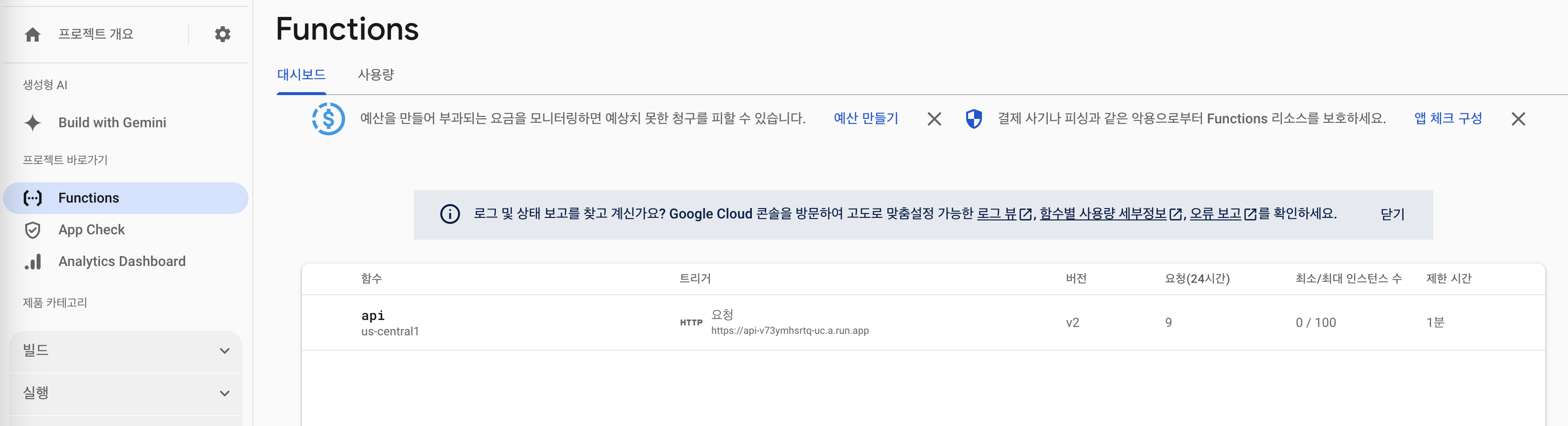Open the 빌드 category section
The height and width of the screenshot is (426, 1568).
(125, 351)
